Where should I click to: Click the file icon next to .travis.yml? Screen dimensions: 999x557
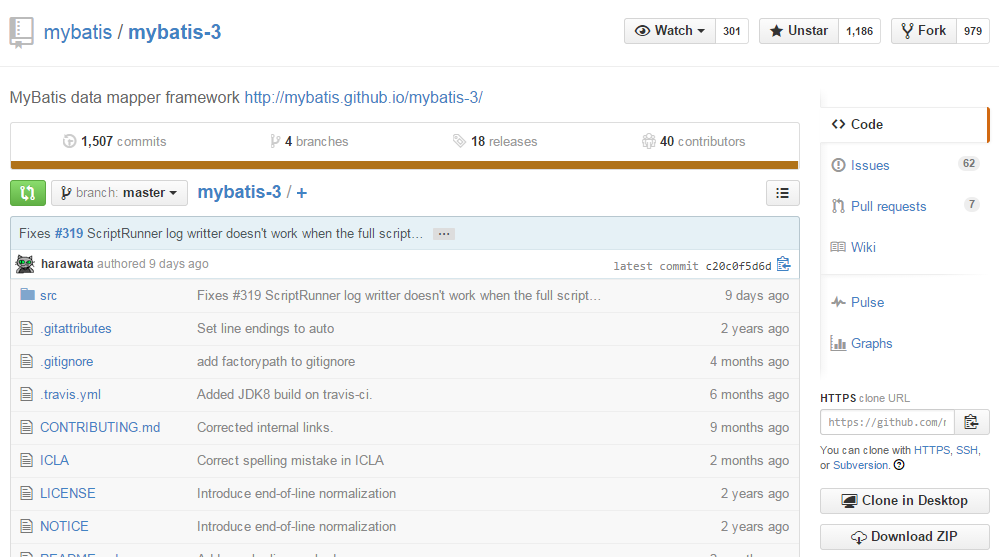(x=26, y=394)
